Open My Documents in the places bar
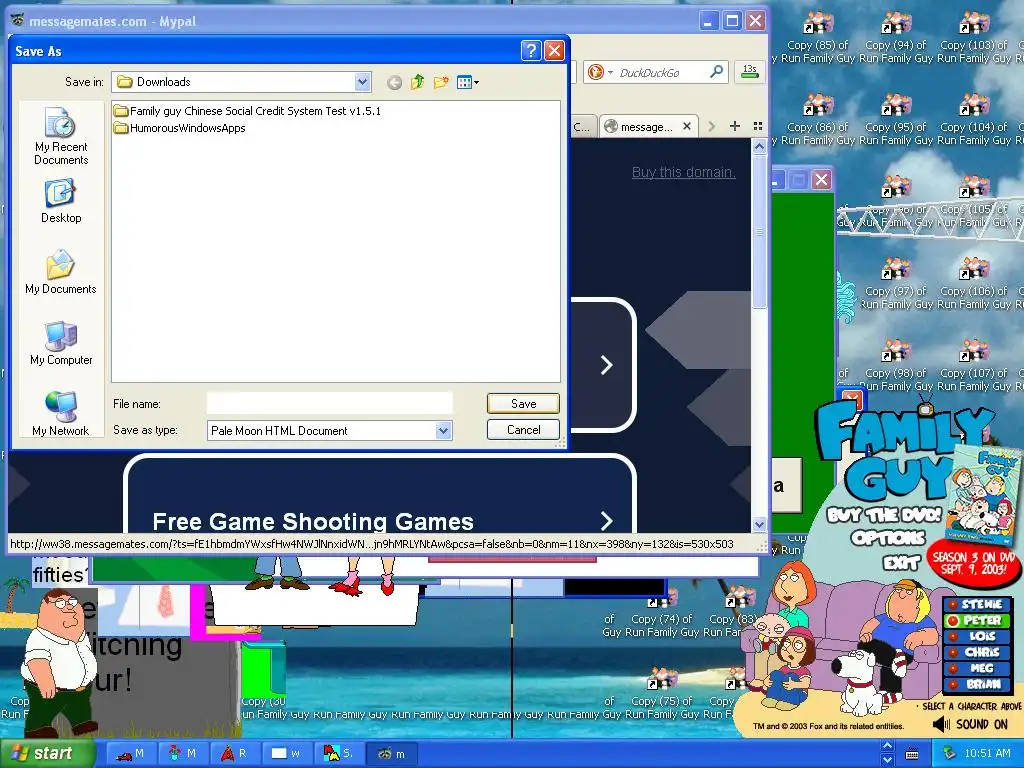The height and width of the screenshot is (768, 1024). click(61, 272)
